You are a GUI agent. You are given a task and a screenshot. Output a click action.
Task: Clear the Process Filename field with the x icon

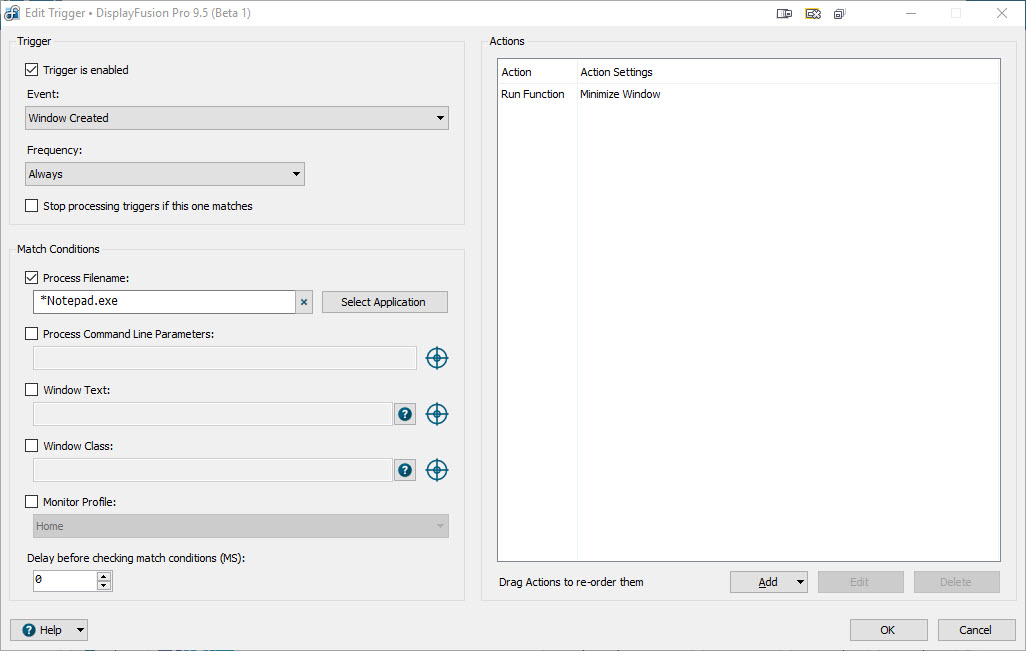click(x=305, y=302)
